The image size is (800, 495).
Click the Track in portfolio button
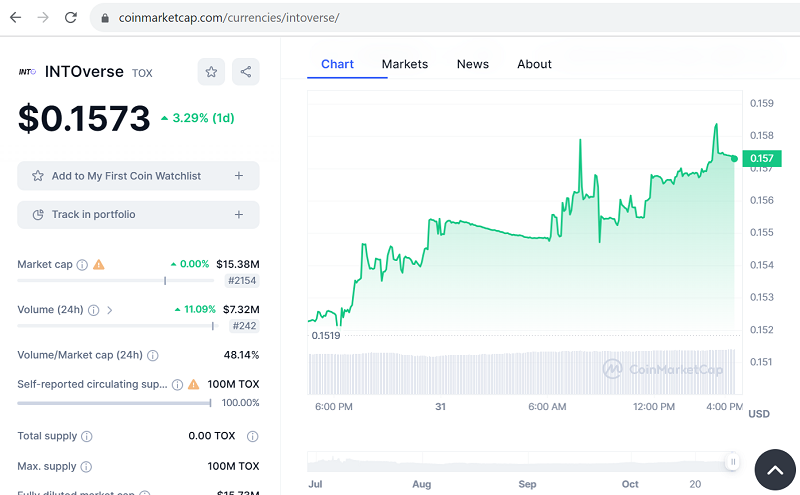click(x=138, y=215)
